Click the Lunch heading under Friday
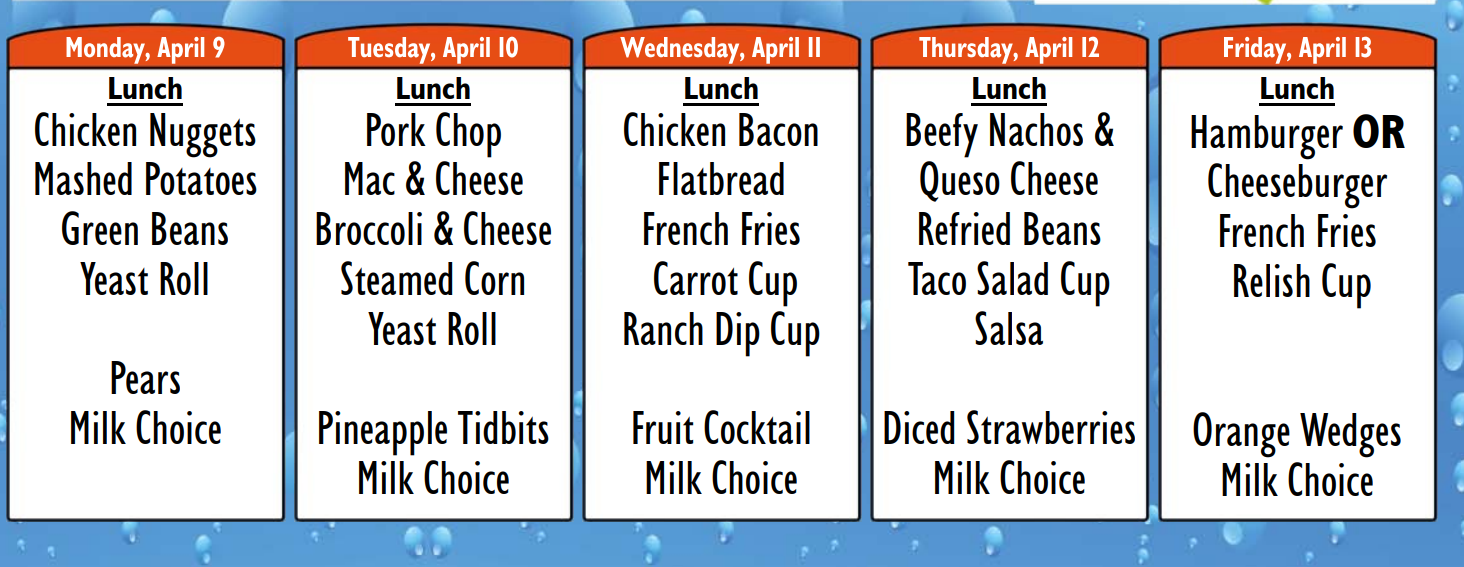1464x567 pixels. pos(1297,89)
